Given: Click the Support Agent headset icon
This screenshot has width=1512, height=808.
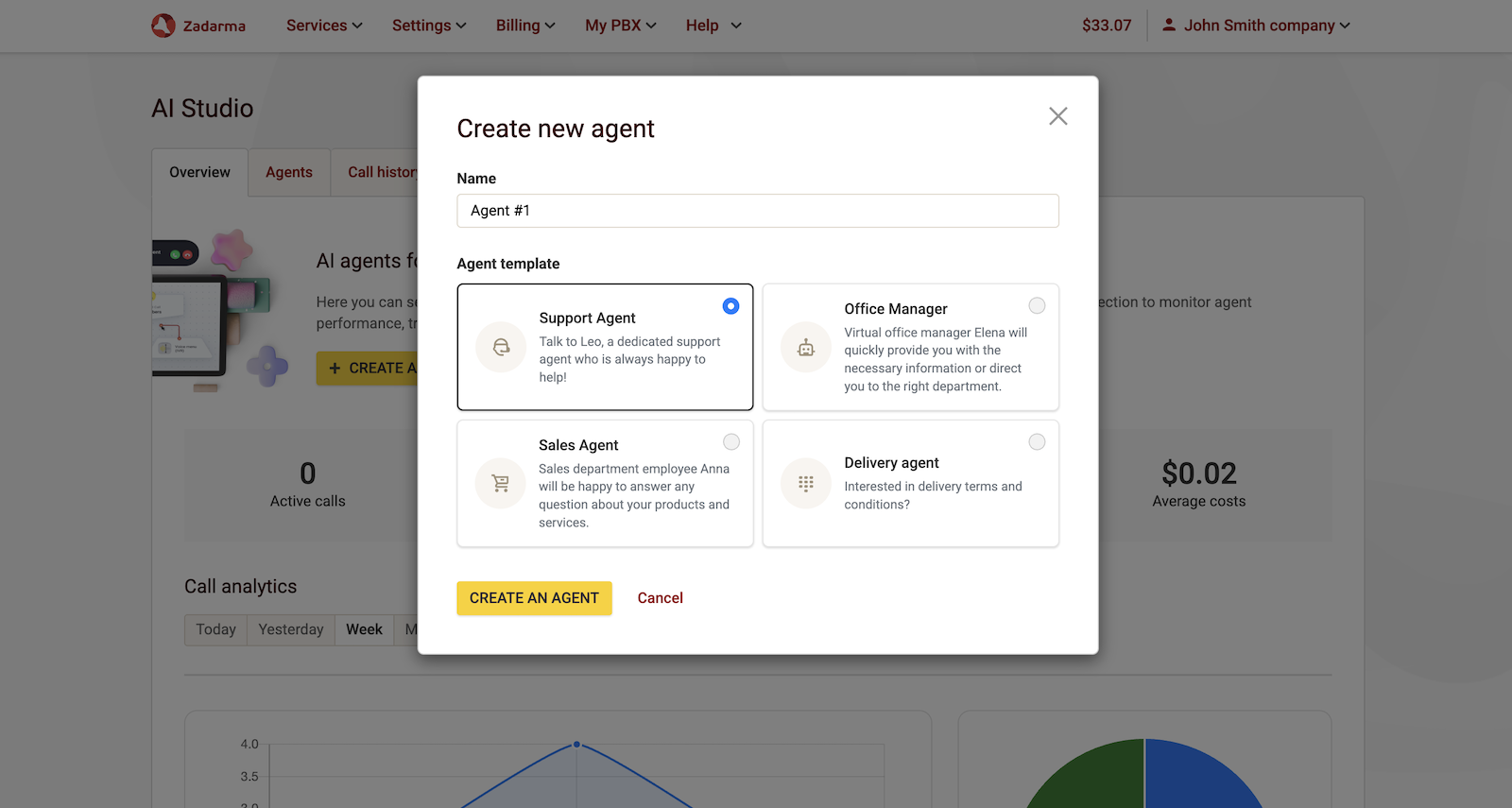Looking at the screenshot, I should pyautogui.click(x=501, y=347).
